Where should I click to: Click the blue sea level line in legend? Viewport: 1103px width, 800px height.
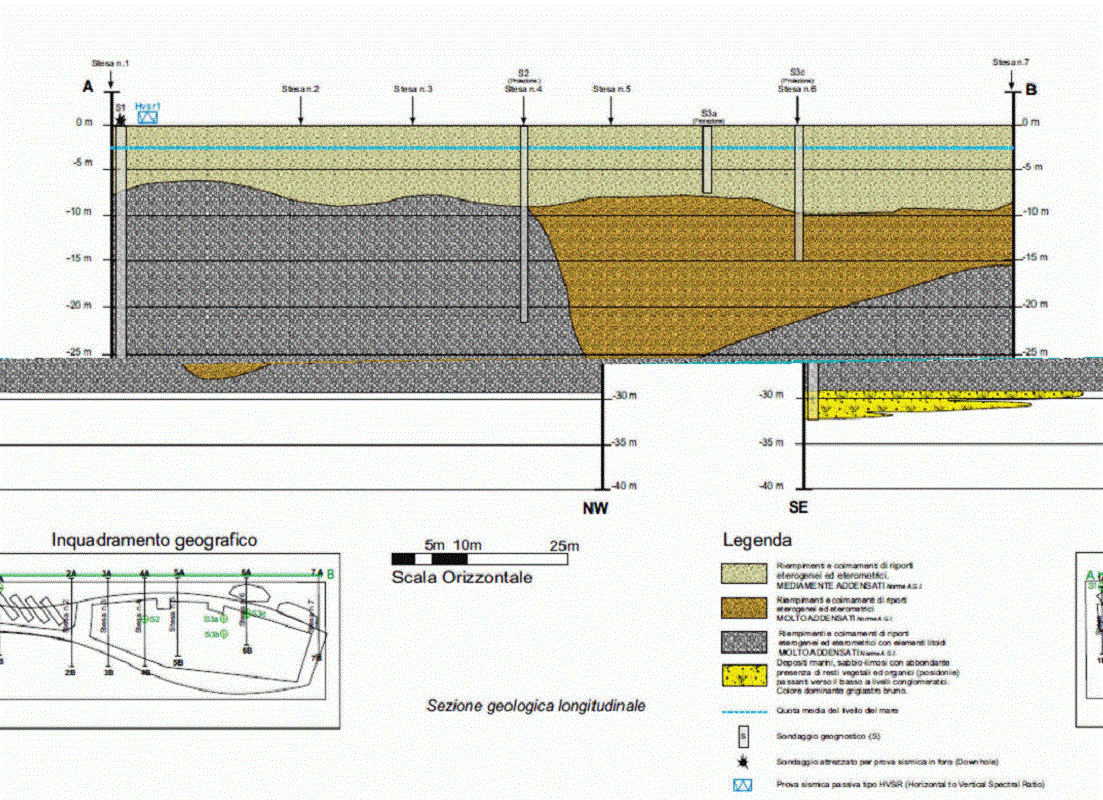744,711
